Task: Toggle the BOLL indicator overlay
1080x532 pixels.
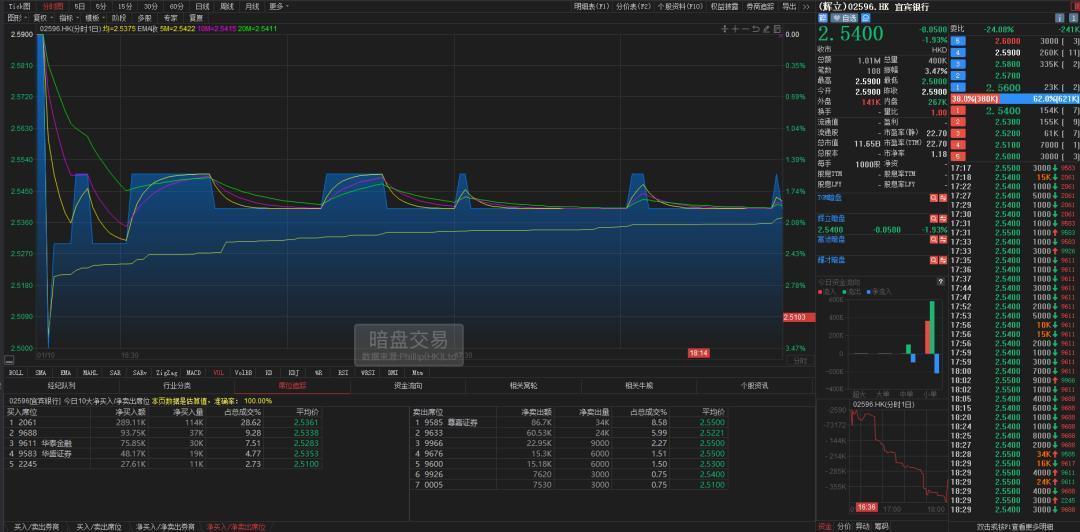Action: (x=16, y=371)
